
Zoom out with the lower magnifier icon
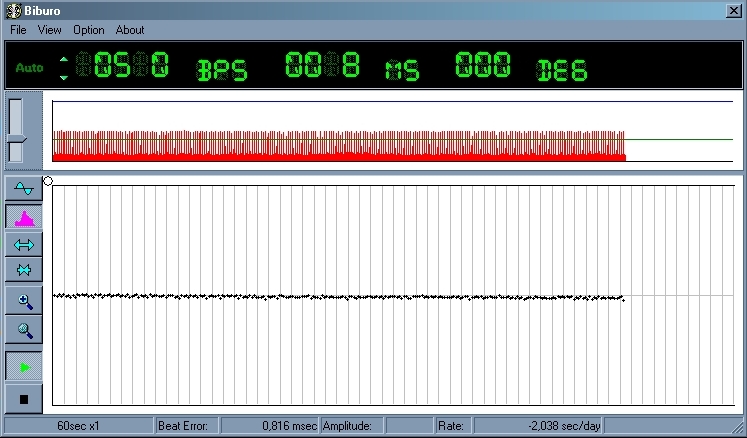[x=24, y=329]
